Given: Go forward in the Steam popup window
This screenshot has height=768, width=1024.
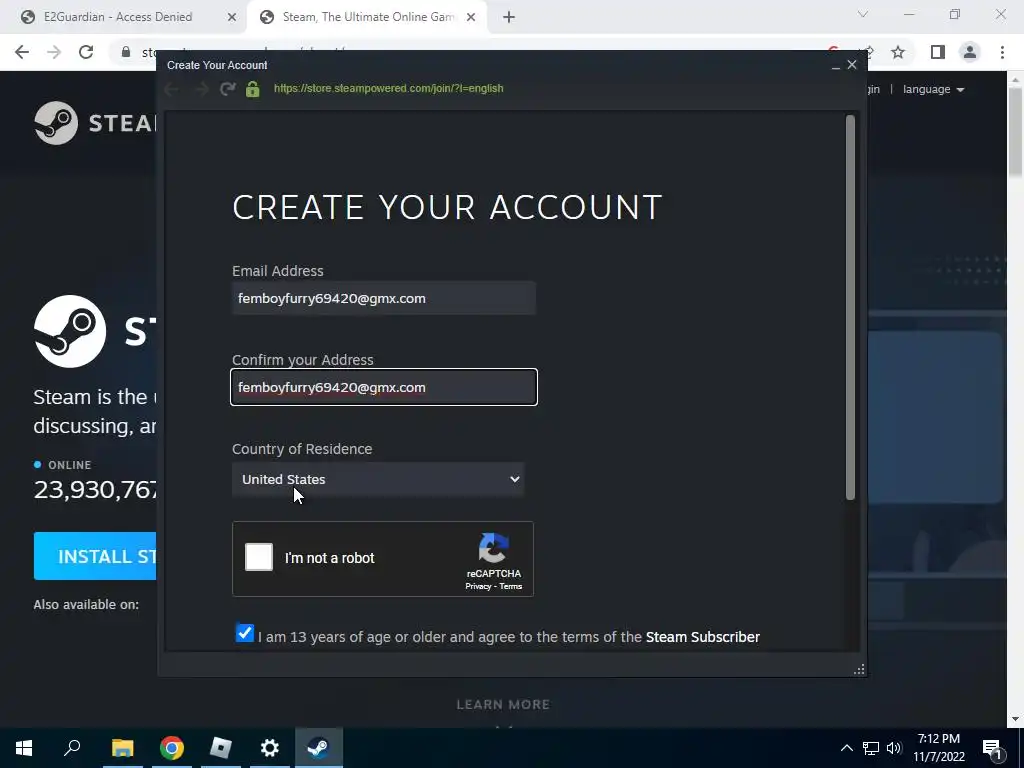Looking at the screenshot, I should (x=201, y=89).
